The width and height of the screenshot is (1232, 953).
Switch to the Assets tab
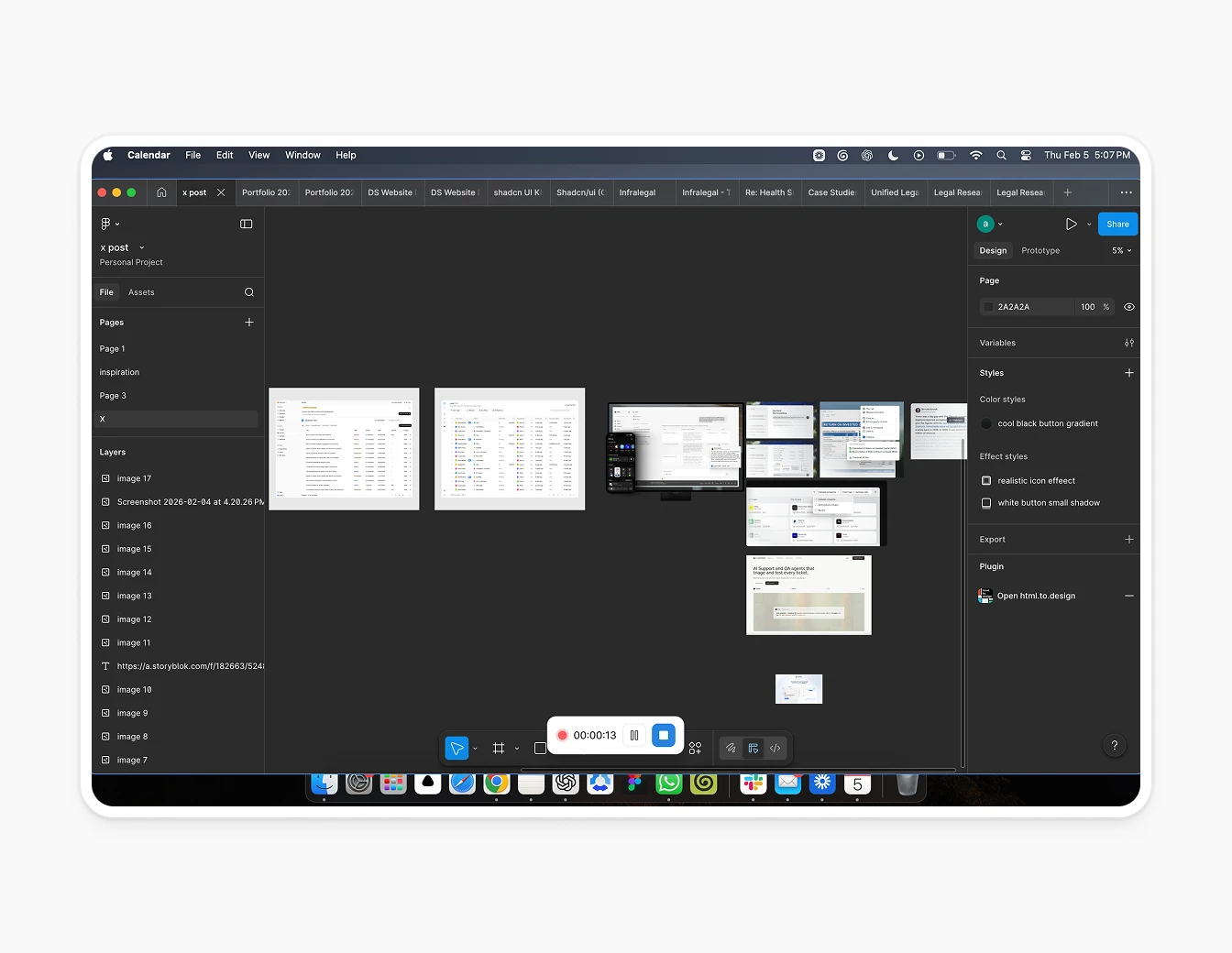click(141, 291)
